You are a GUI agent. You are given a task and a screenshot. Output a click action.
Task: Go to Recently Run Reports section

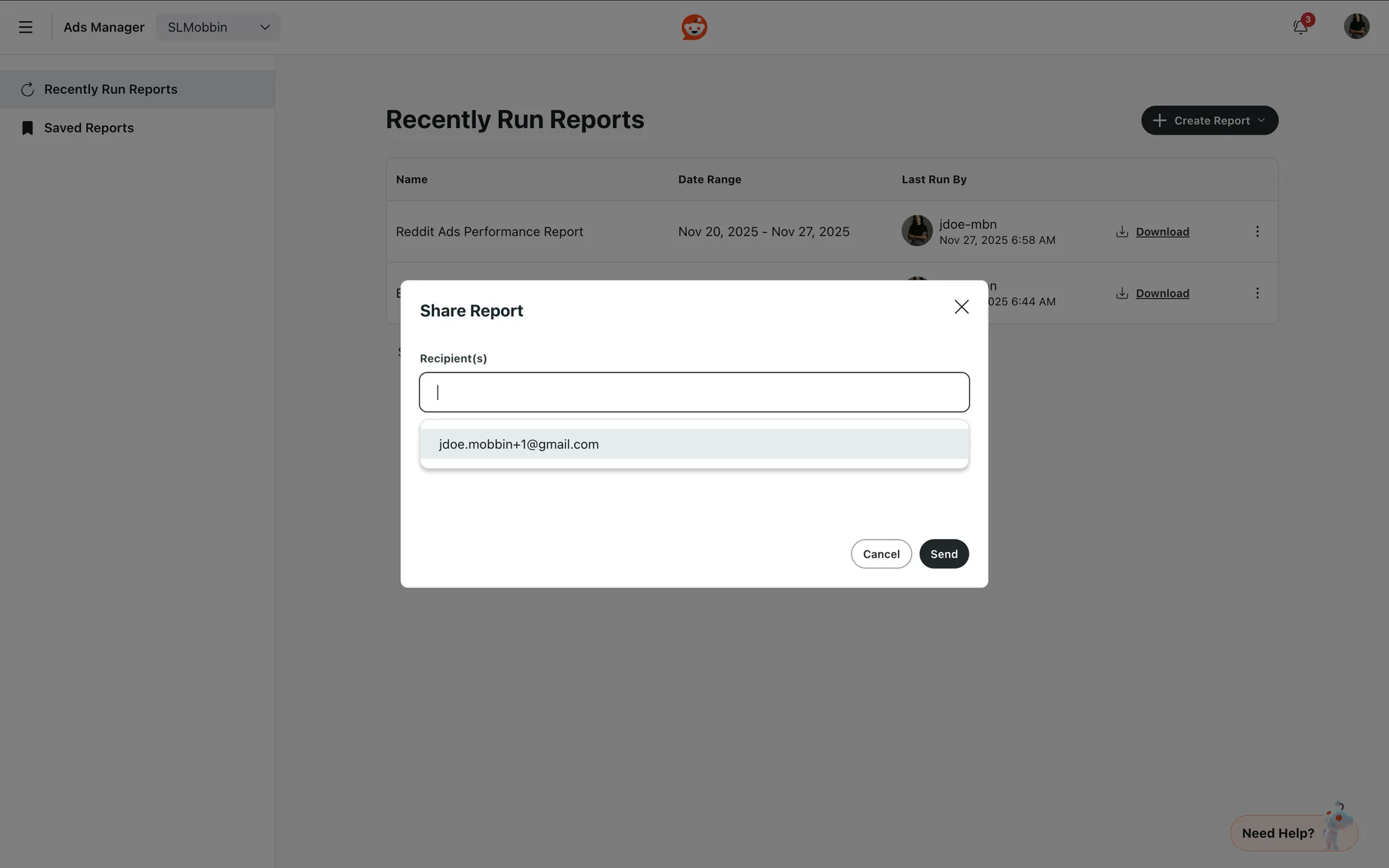coord(111,90)
